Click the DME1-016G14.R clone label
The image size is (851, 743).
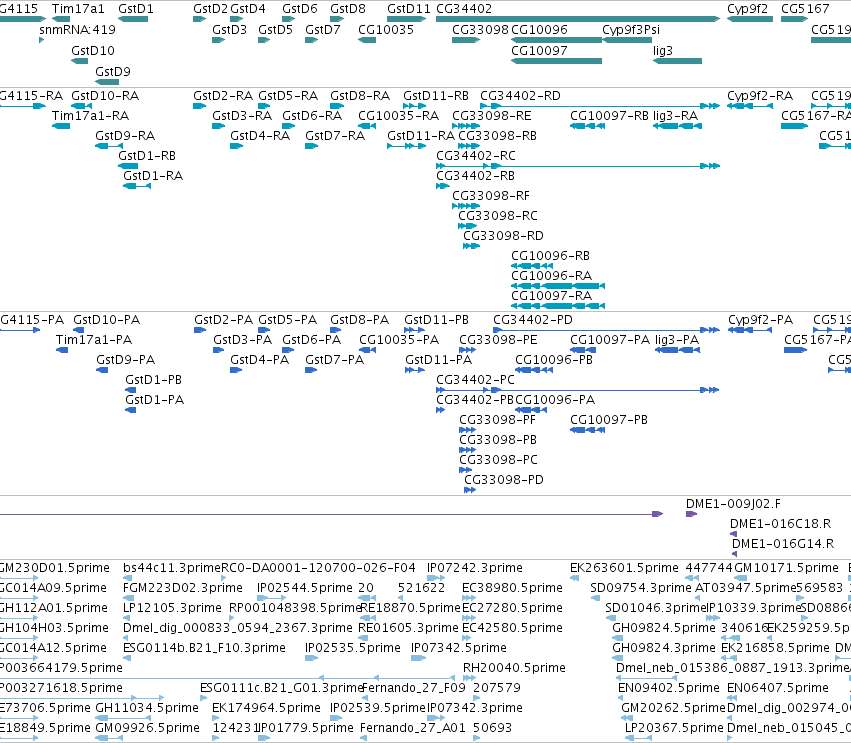pyautogui.click(x=783, y=544)
